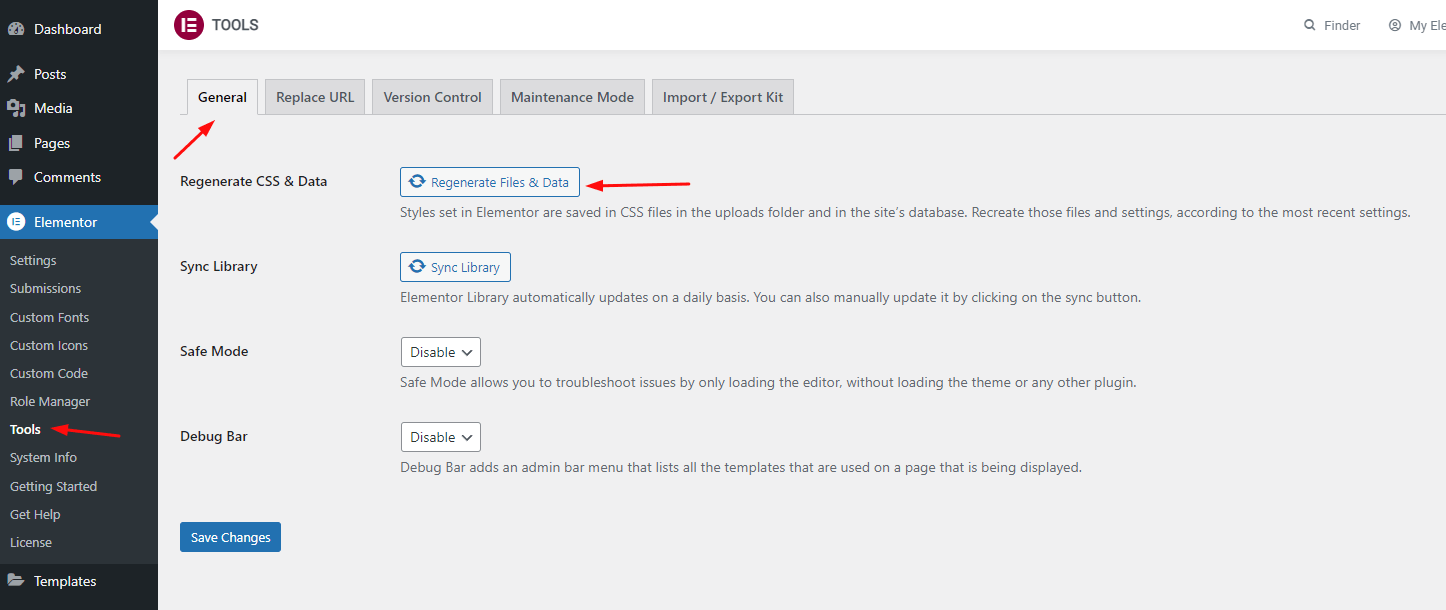
Task: Click Save Changes button
Action: point(231,537)
